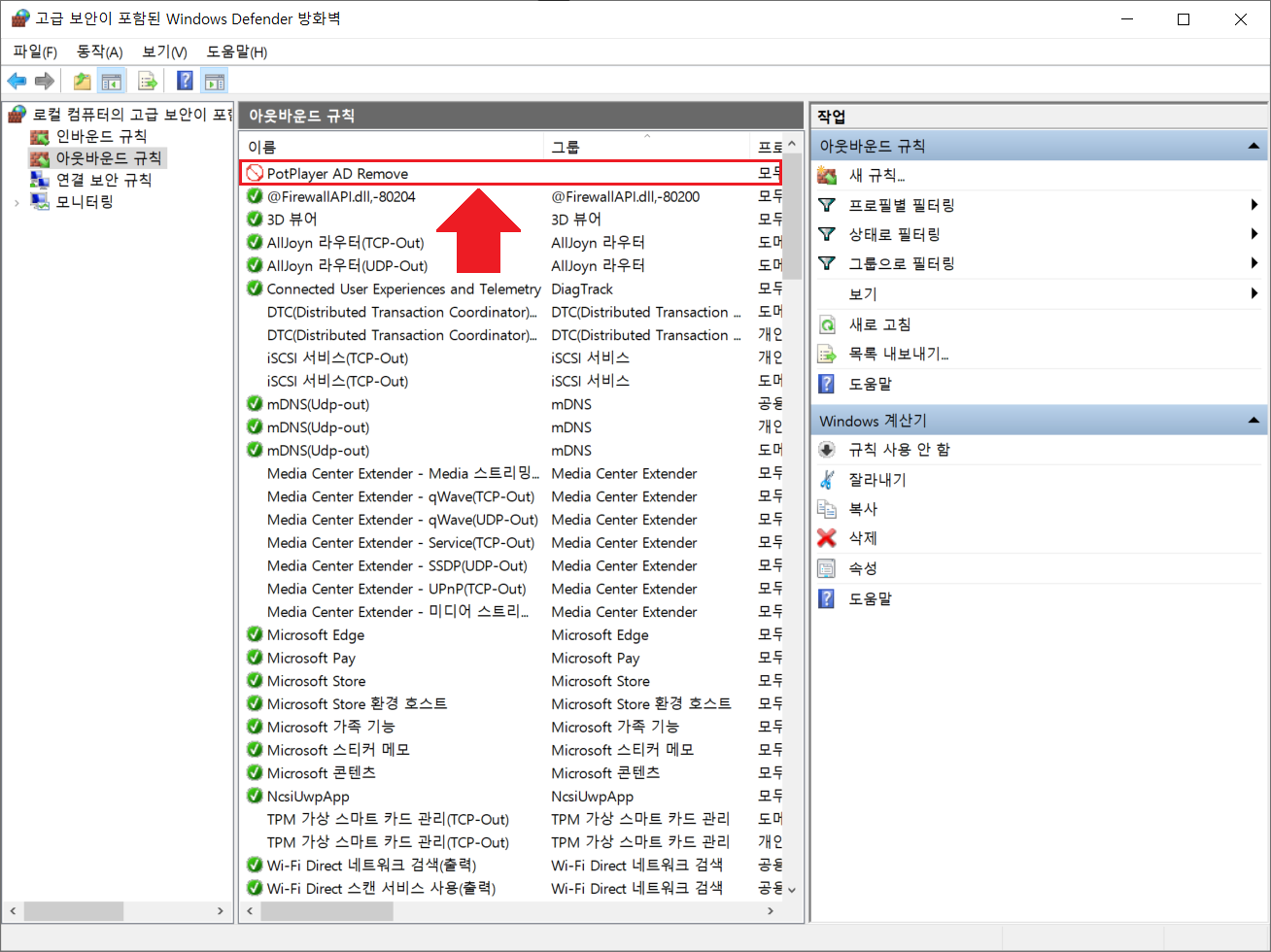This screenshot has width=1271, height=952.
Task: Sort by the 이름 column header
Action: (392, 147)
